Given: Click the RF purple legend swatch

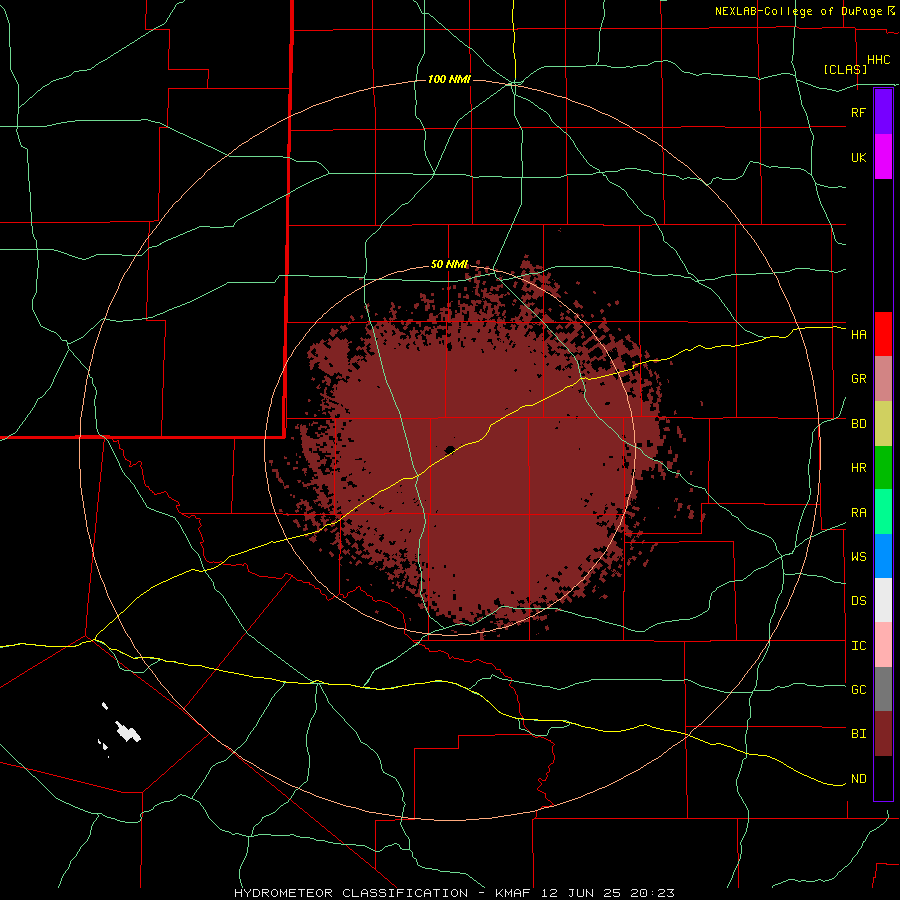Looking at the screenshot, I should pos(883,112).
